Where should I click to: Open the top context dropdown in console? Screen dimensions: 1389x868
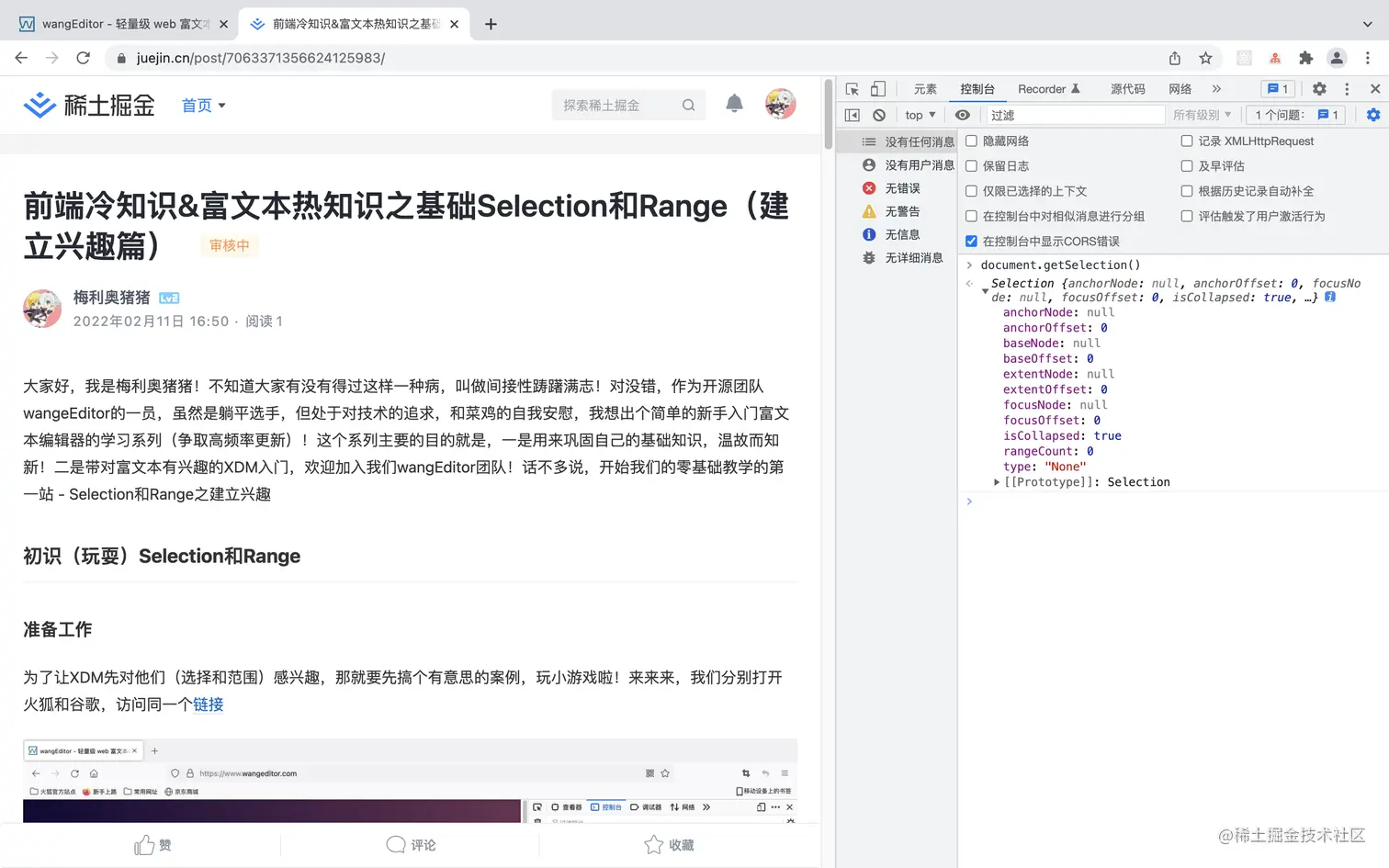920,115
